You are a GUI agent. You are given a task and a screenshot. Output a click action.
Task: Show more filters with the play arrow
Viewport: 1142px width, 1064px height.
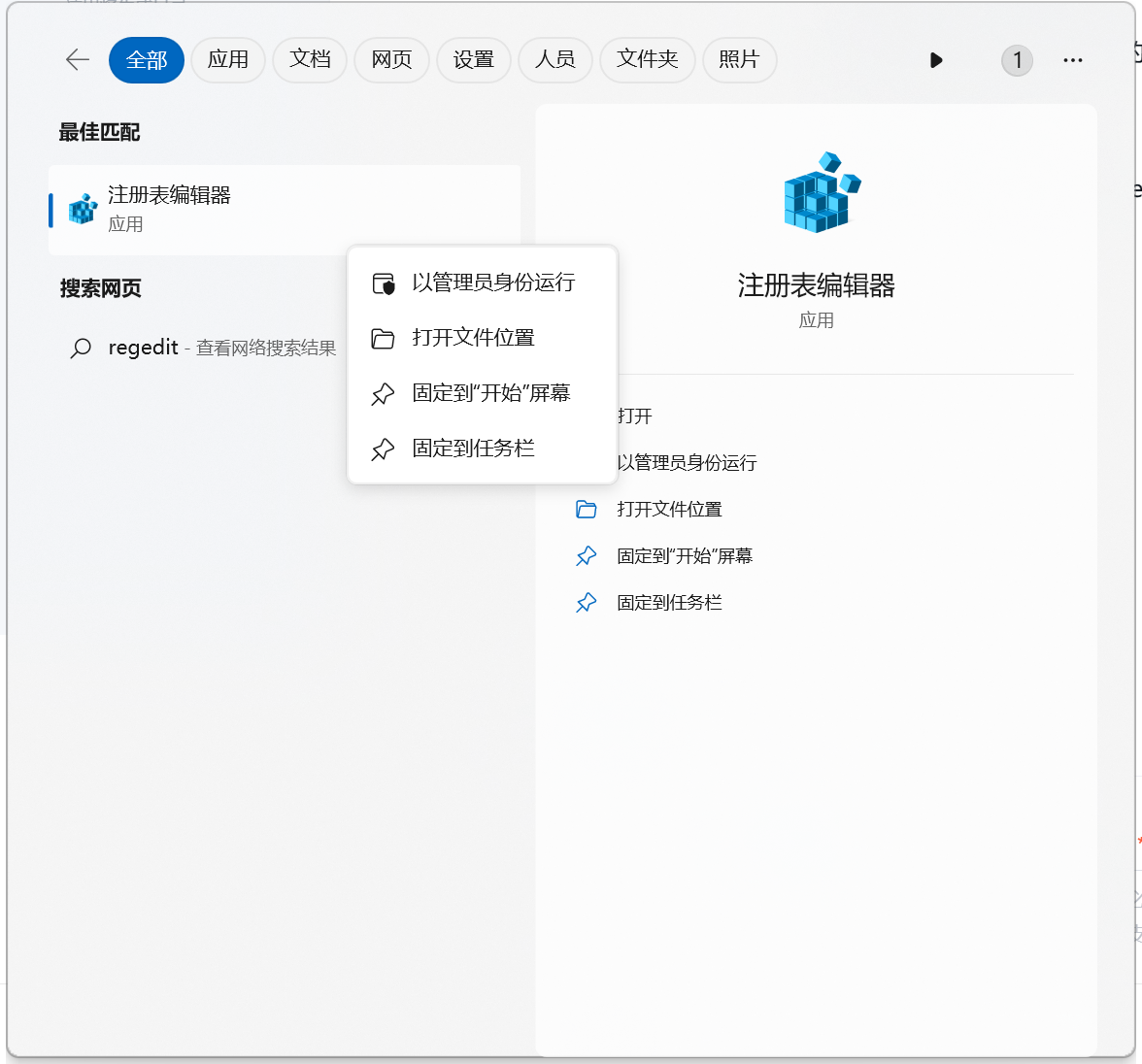pyautogui.click(x=936, y=60)
